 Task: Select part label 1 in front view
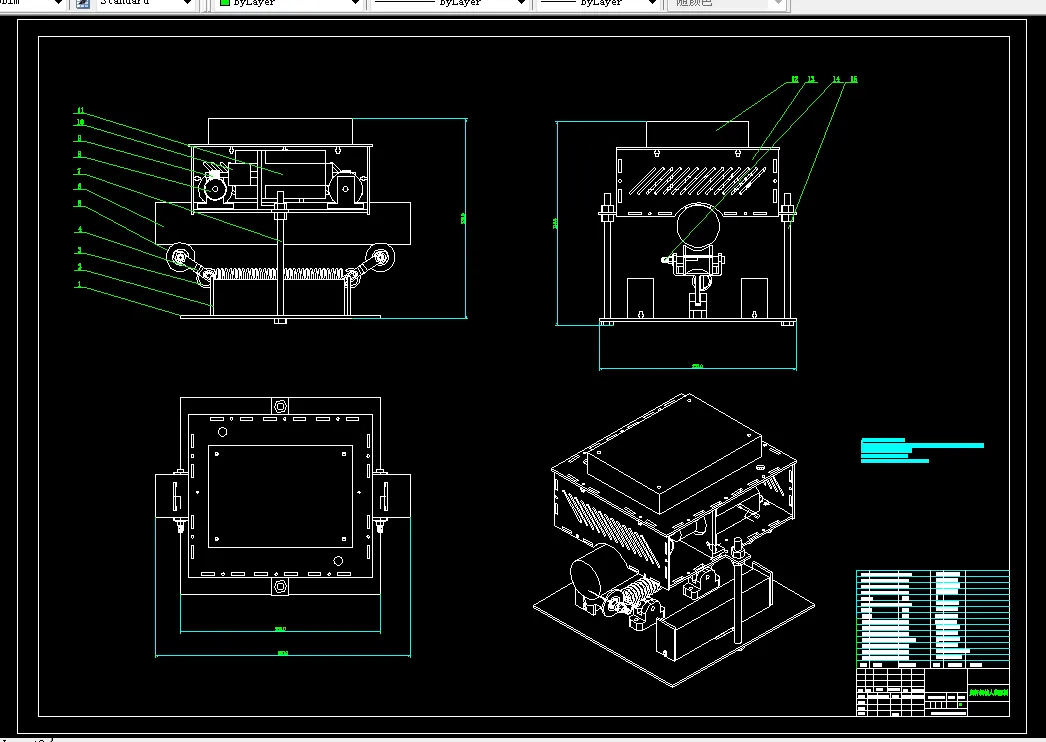point(79,285)
